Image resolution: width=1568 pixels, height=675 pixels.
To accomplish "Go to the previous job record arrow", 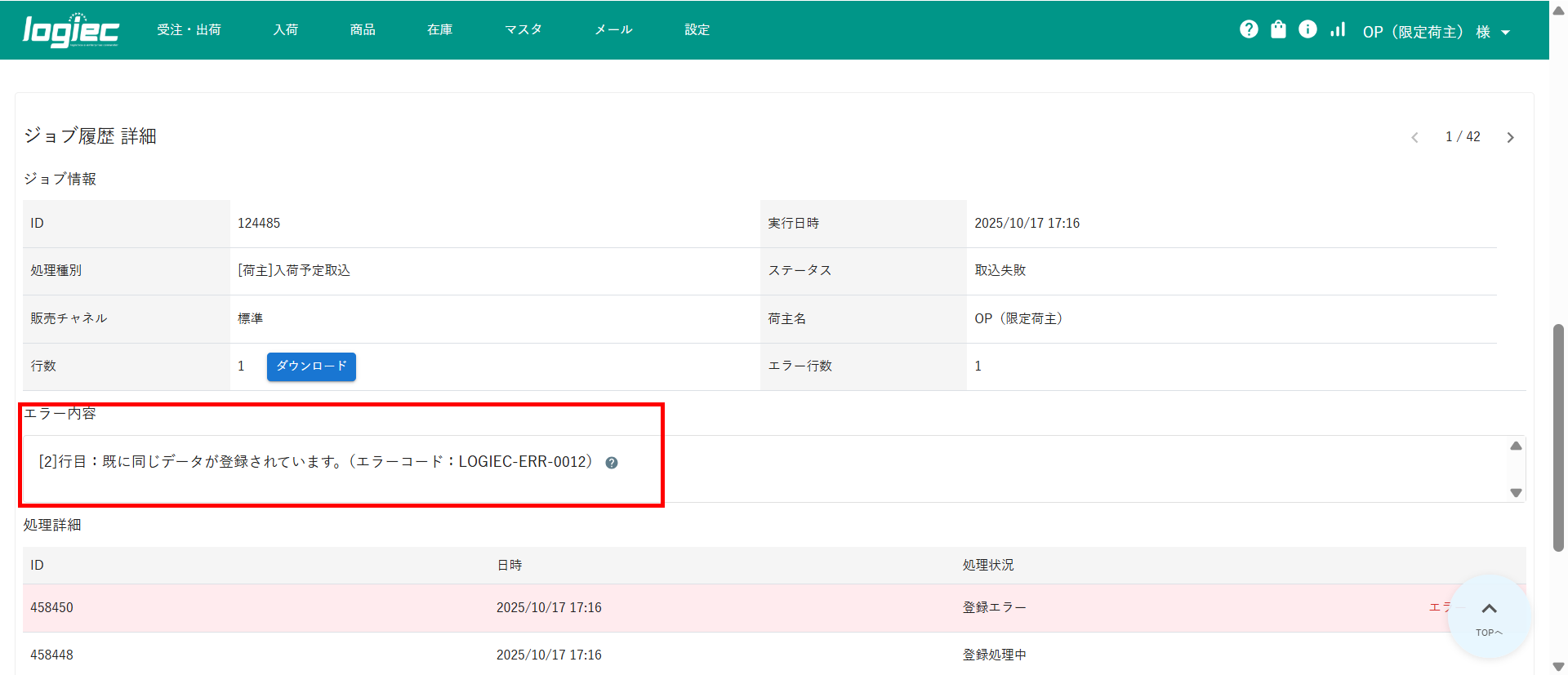I will 1415,137.
